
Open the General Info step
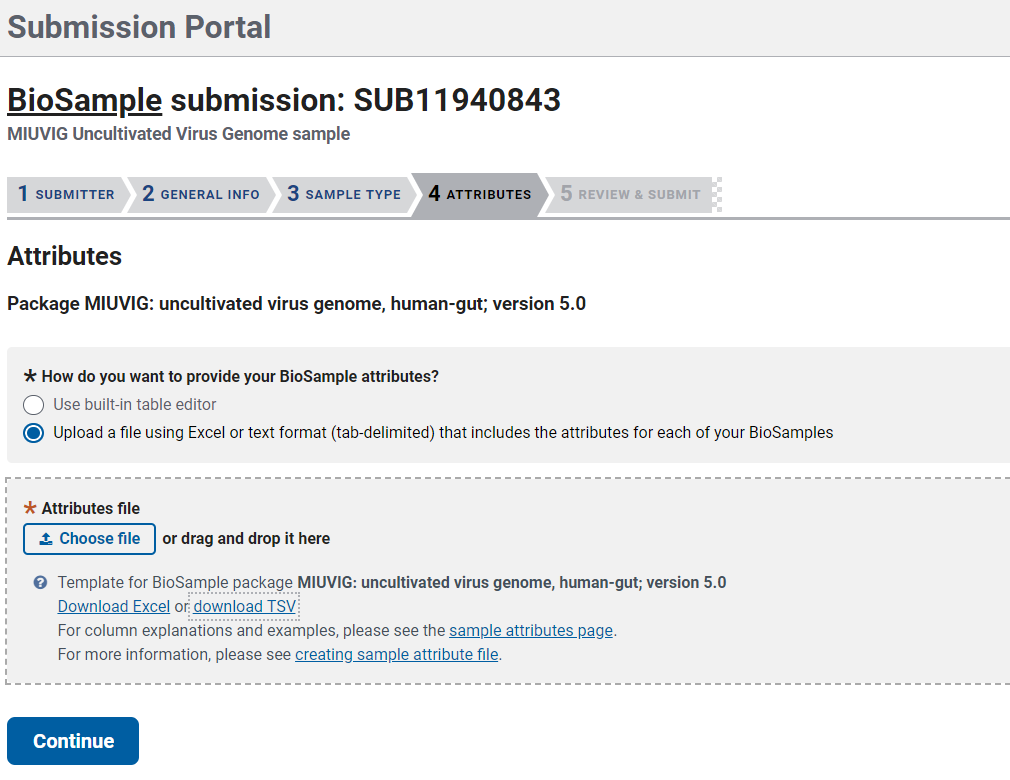(197, 195)
